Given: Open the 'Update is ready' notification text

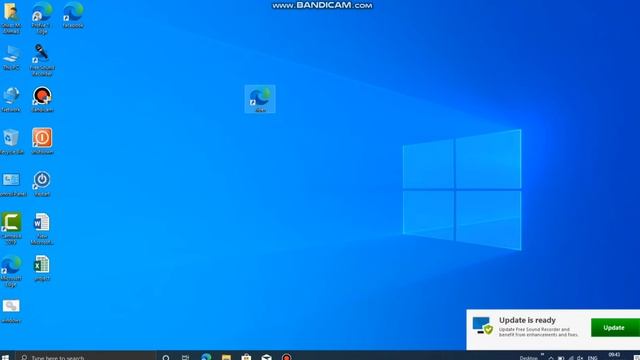Looking at the screenshot, I should (x=527, y=320).
